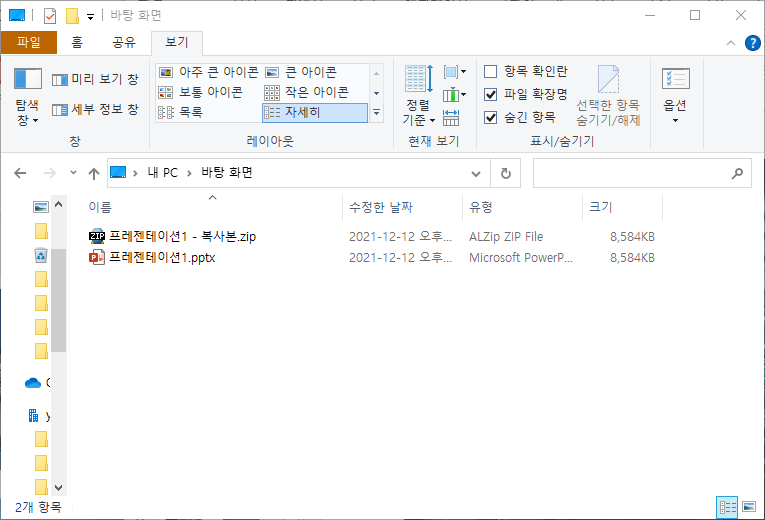Expand chevron before 내 PC in address bar
Image resolution: width=765 pixels, height=520 pixels.
135,173
